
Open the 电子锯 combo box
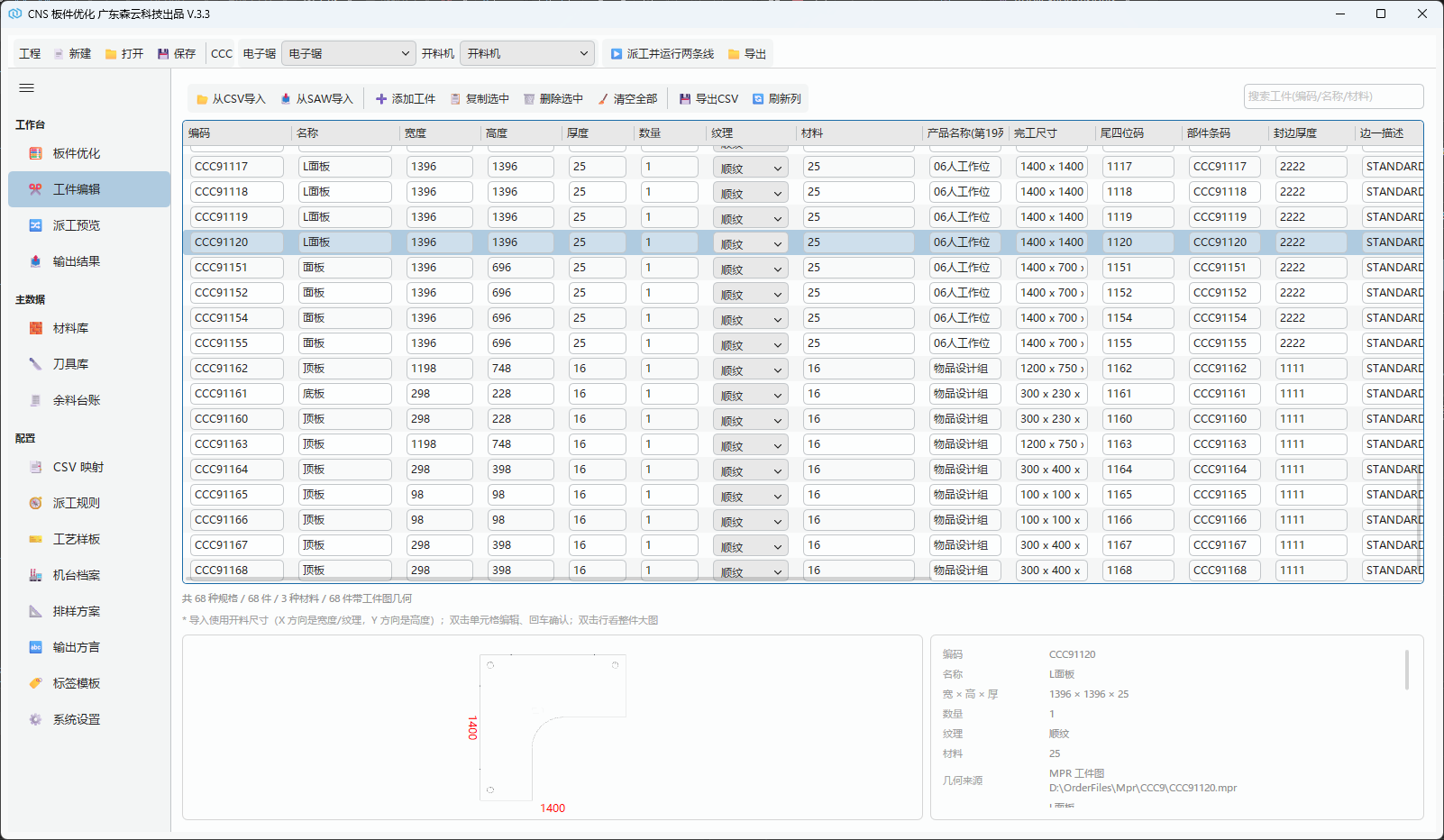349,54
